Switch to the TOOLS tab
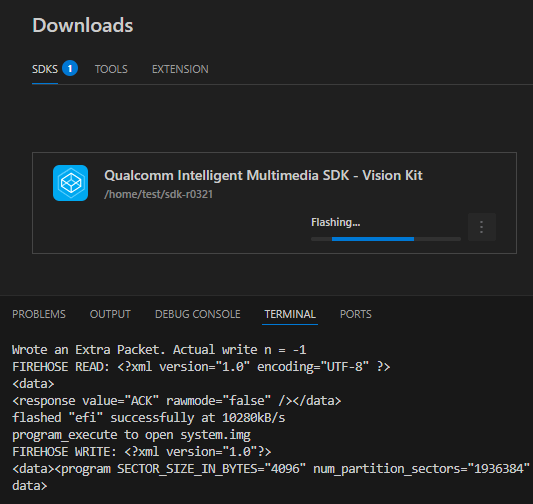 [111, 69]
